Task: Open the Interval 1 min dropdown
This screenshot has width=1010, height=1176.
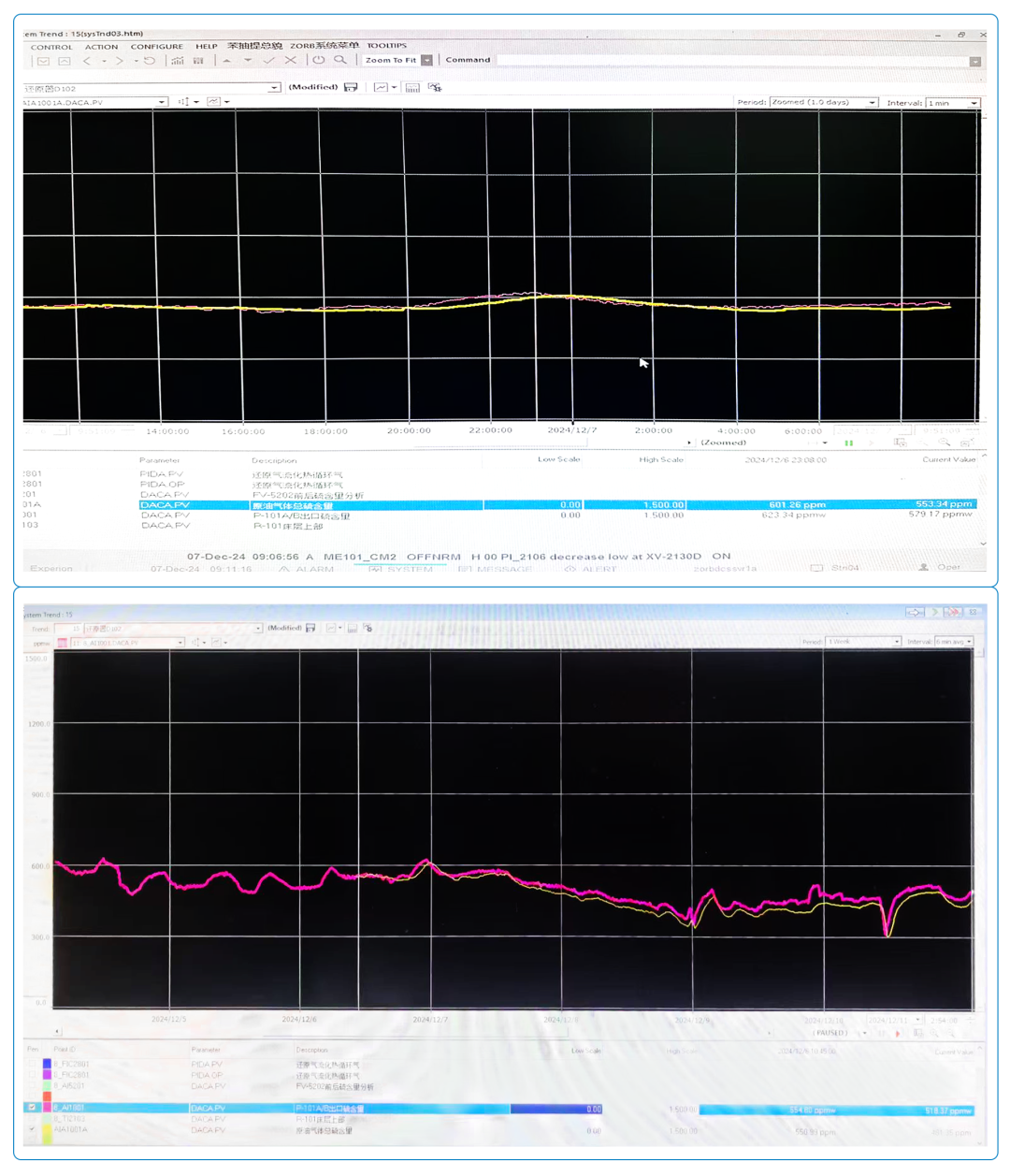Action: 974,103
